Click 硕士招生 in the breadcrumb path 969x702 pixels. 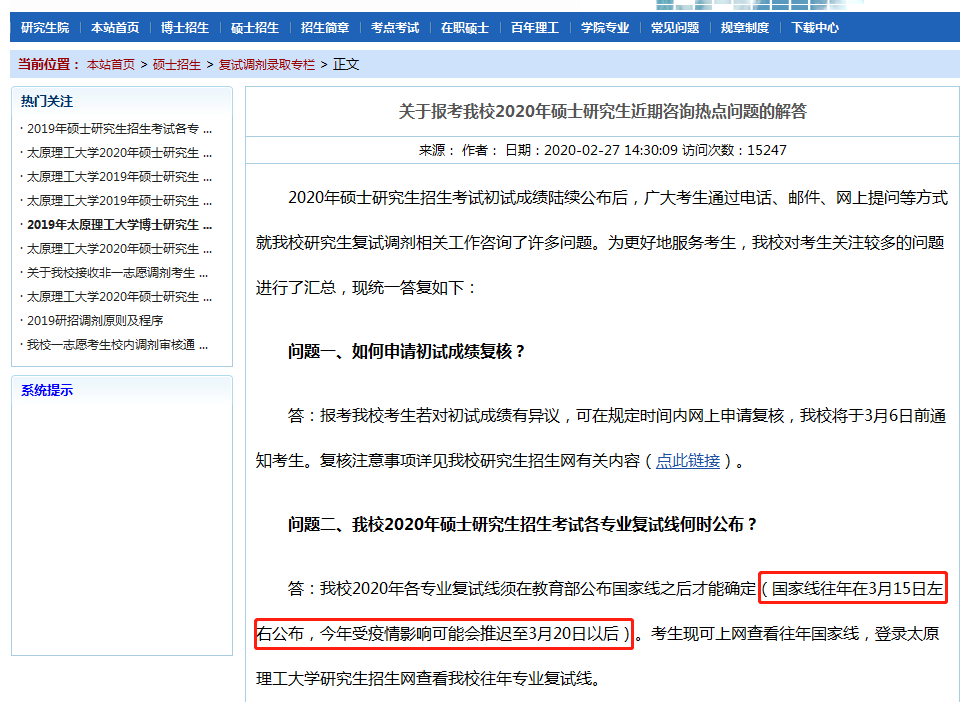(177, 65)
